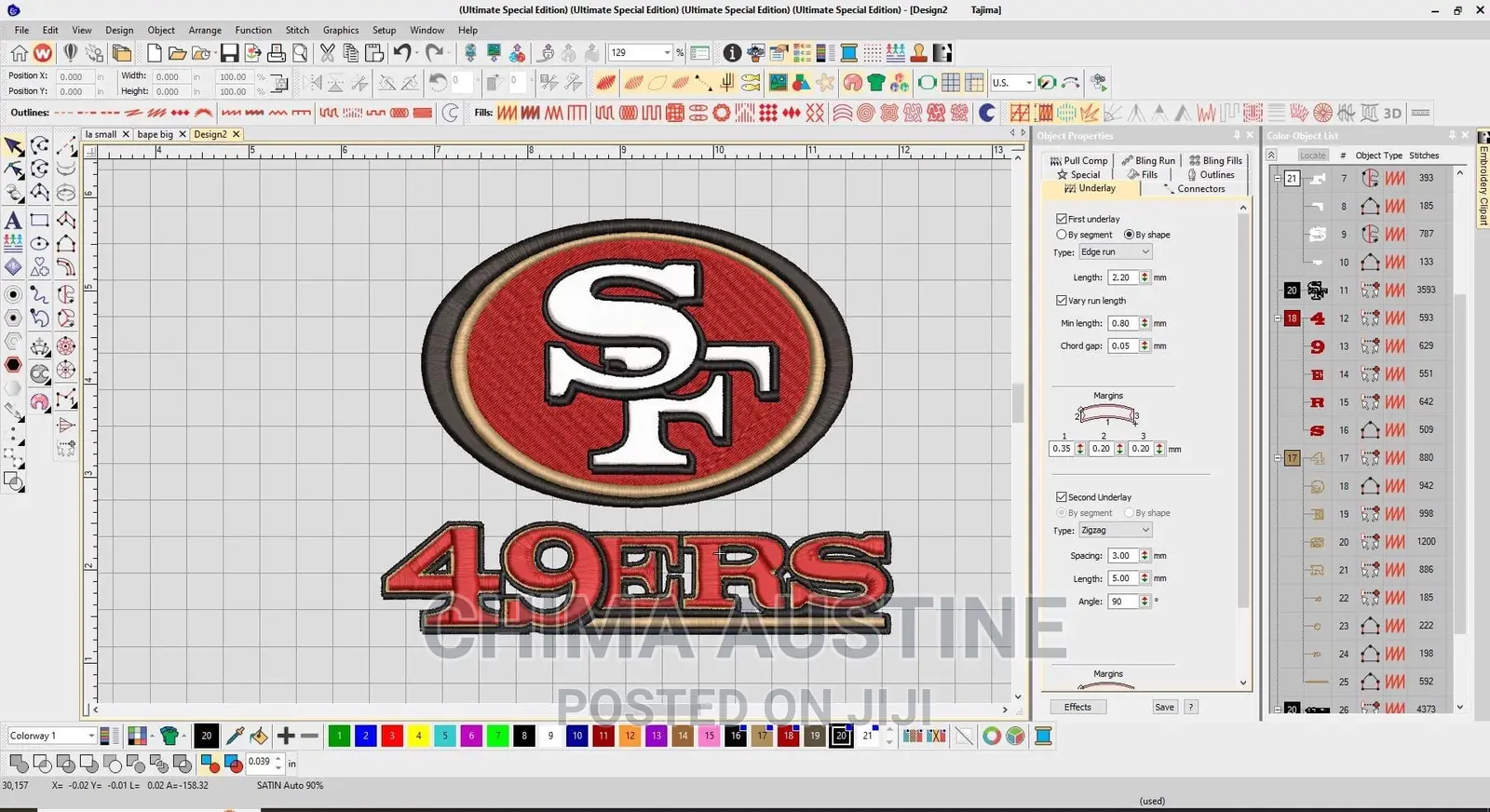Select the first underlay By segment radio button
1490x812 pixels.
1061,235
